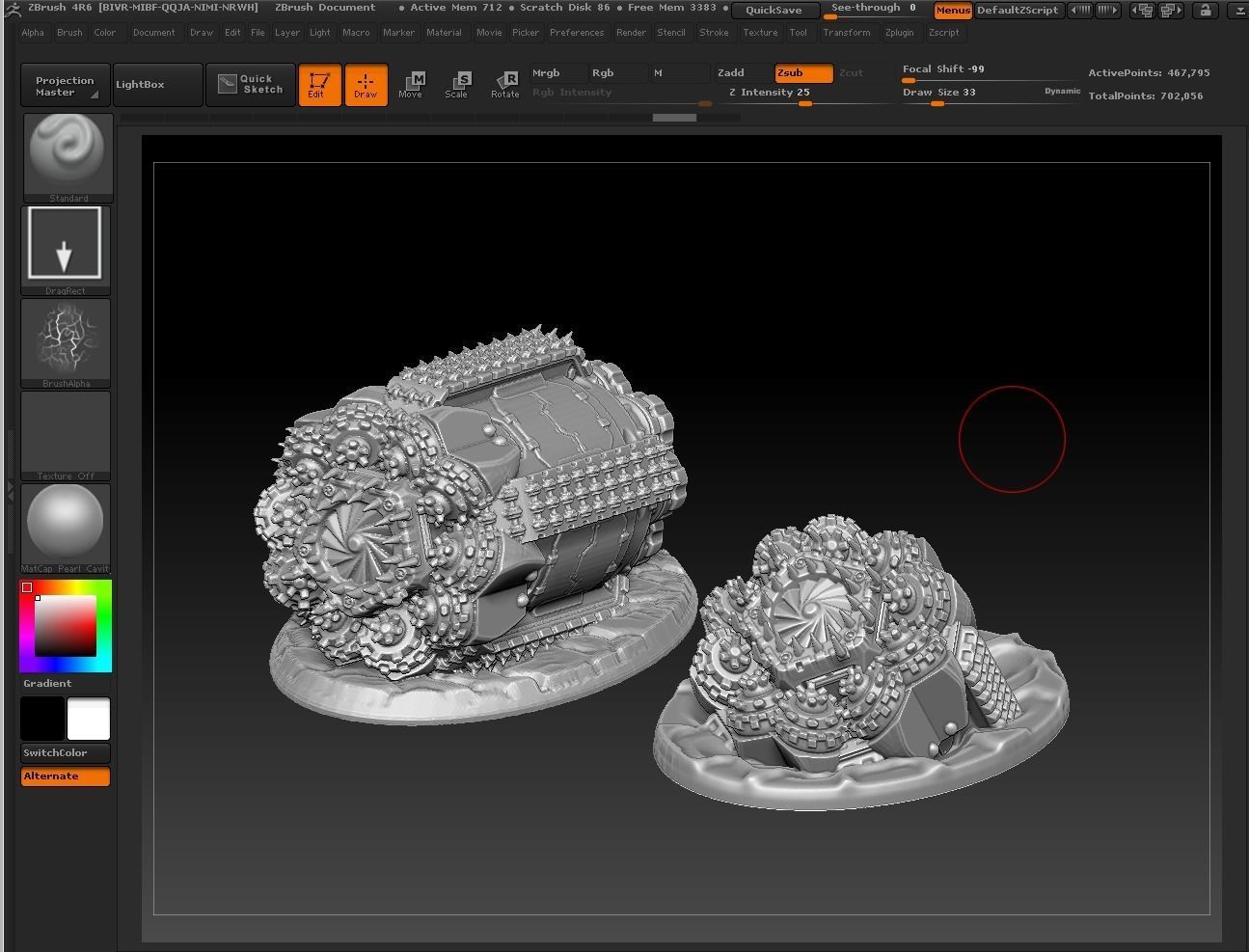1249x952 pixels.
Task: Select the Scale tool
Action: (x=456, y=84)
